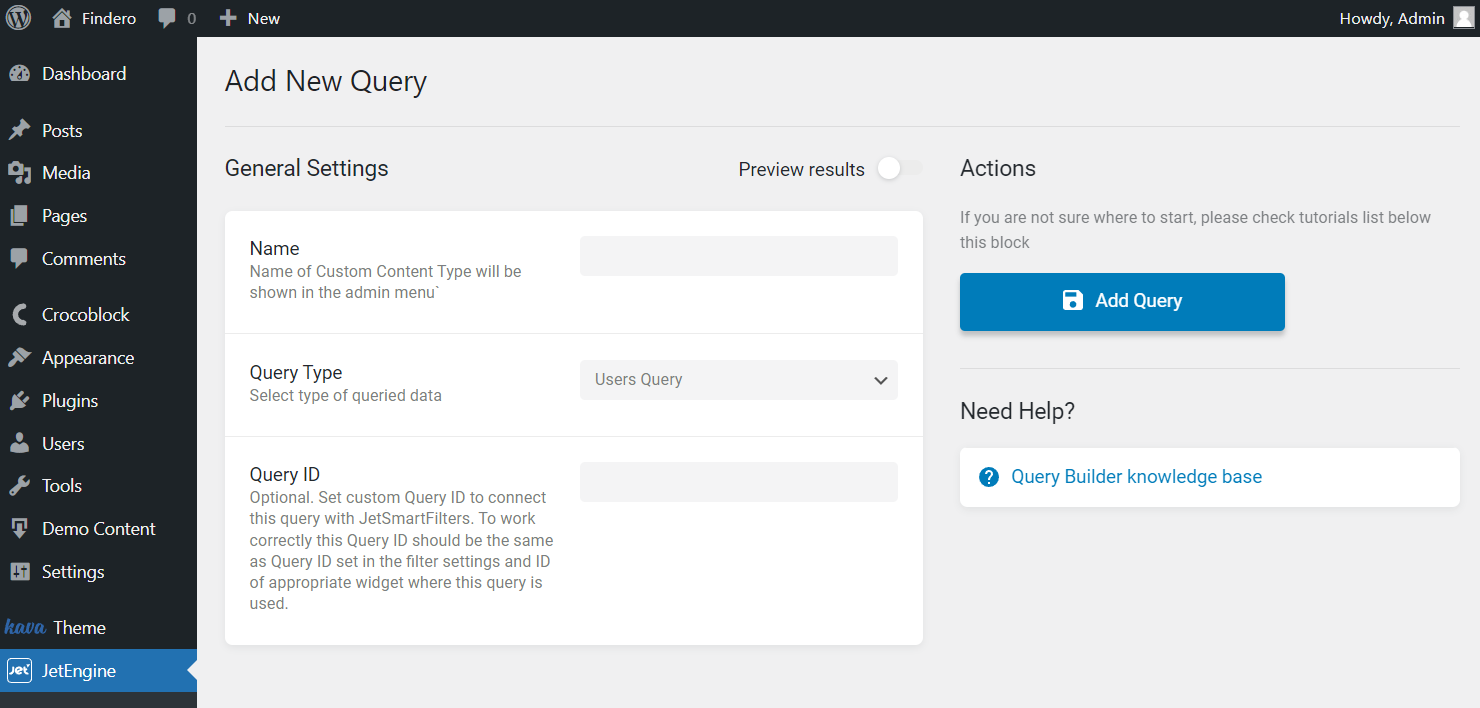Viewport: 1480px width, 708px height.
Task: Click the Pages icon in sidebar
Action: pyautogui.click(x=19, y=216)
